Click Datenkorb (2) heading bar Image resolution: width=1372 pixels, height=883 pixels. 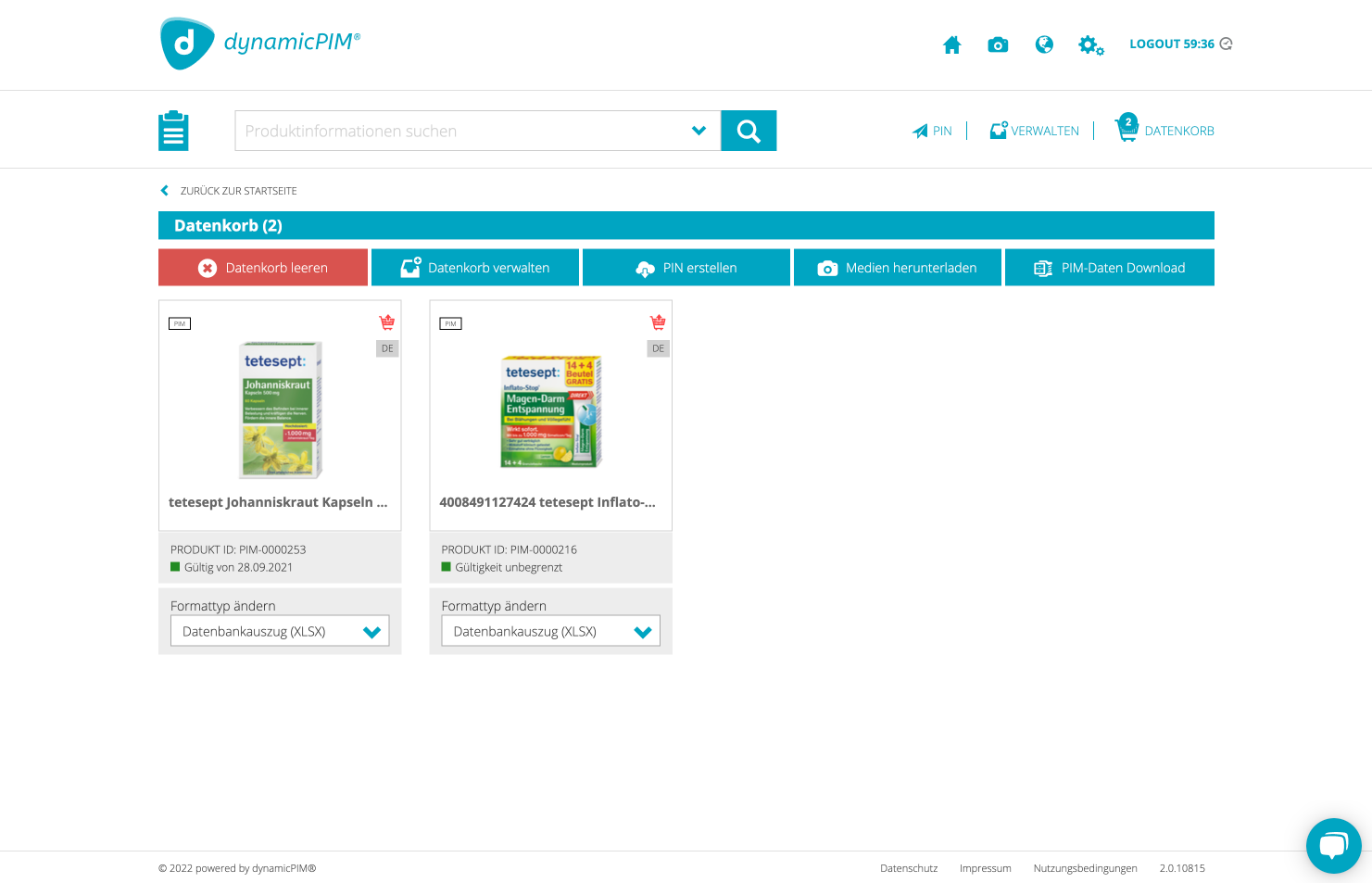(686, 225)
